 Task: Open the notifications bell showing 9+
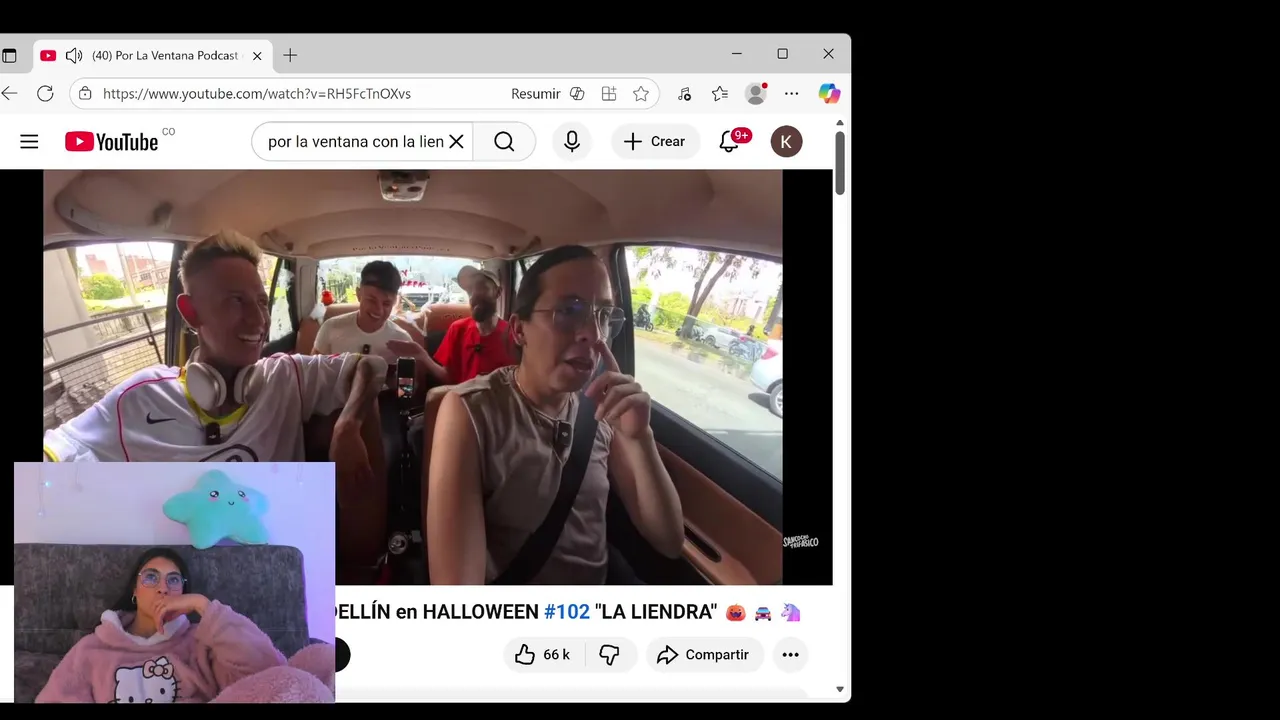(729, 142)
